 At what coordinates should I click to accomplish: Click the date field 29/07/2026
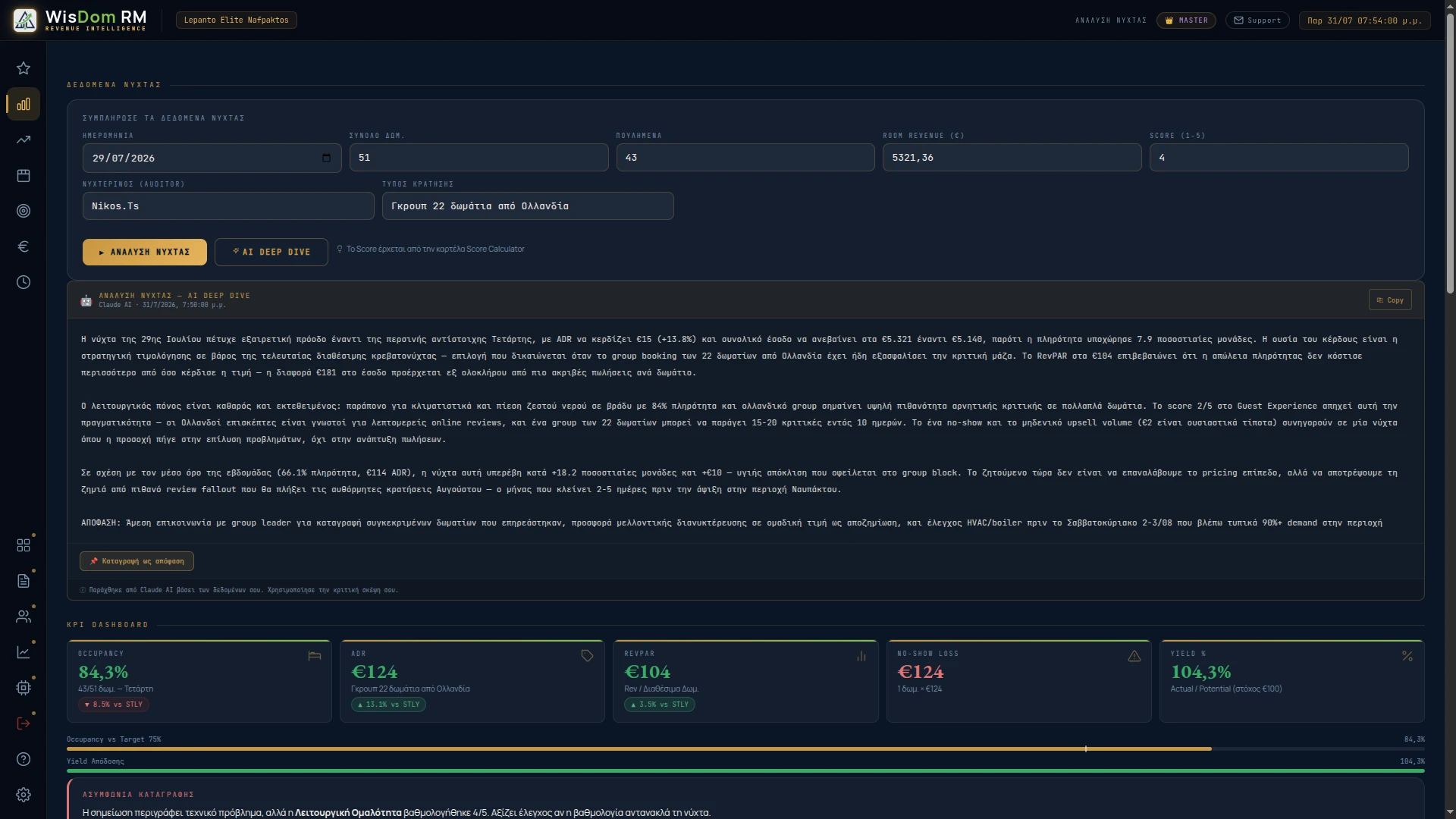click(212, 158)
